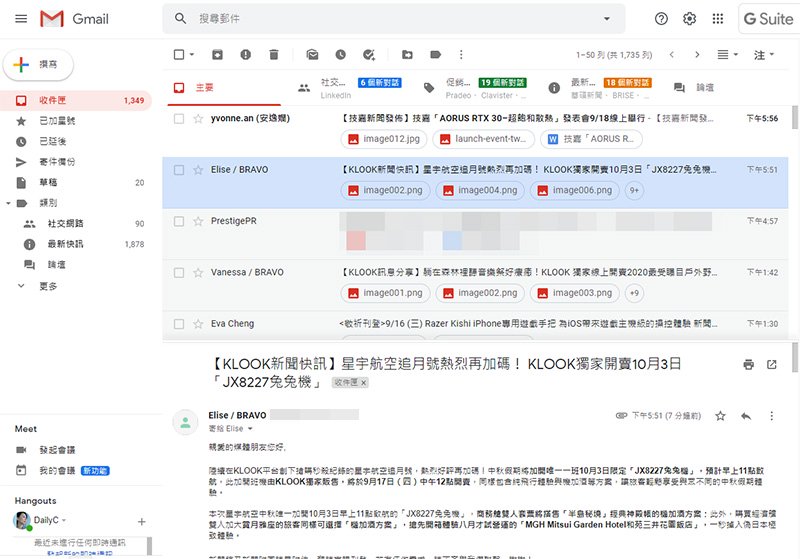The height and width of the screenshot is (559, 800).
Task: Select the Elise / BRAVO email checkbox
Action: [179, 170]
